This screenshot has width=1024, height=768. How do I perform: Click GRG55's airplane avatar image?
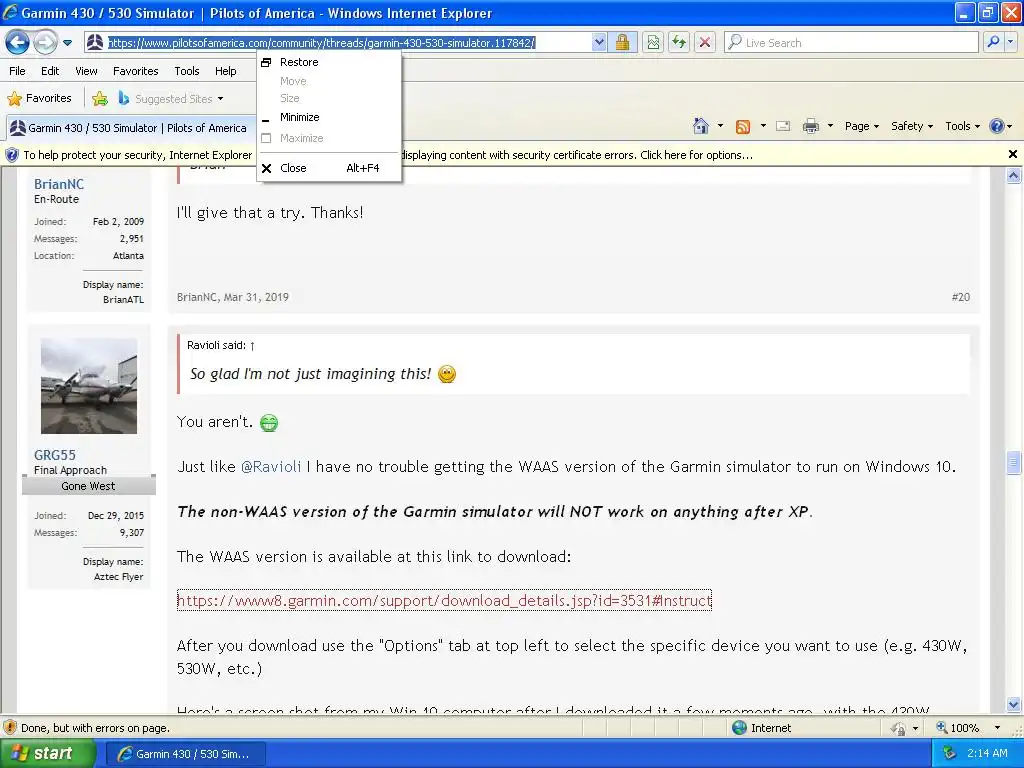(x=89, y=386)
